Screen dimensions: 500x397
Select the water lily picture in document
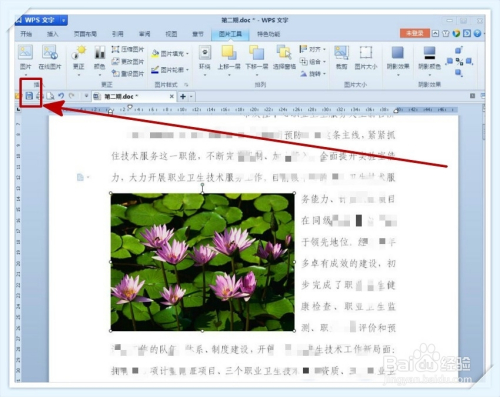coord(202,262)
